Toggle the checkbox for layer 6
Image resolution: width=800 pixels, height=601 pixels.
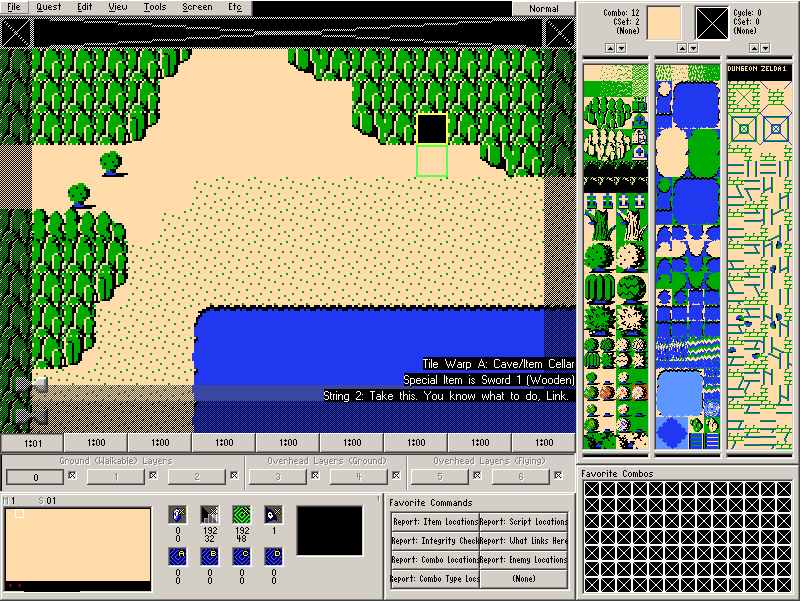coord(558,475)
